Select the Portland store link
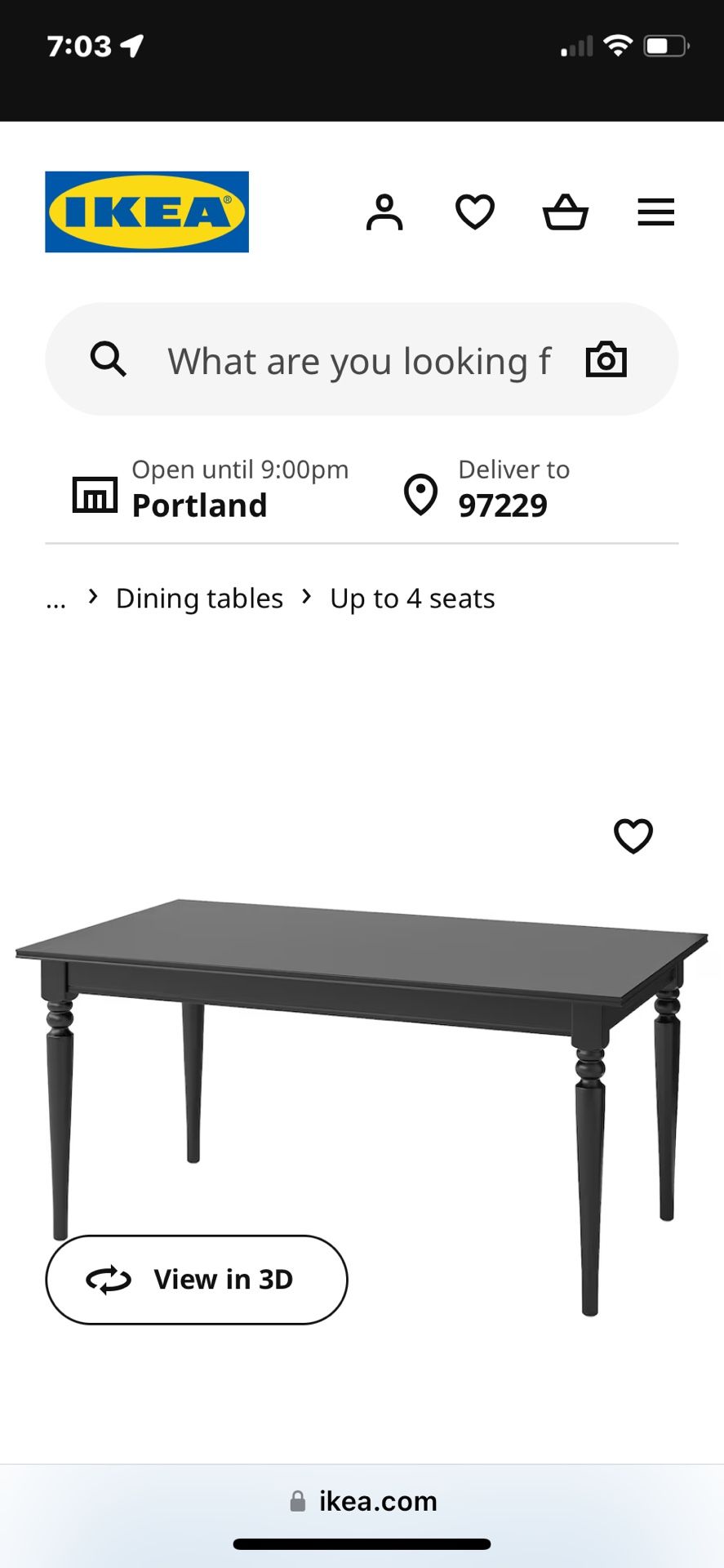Screen dimensions: 724x1568 (199, 506)
